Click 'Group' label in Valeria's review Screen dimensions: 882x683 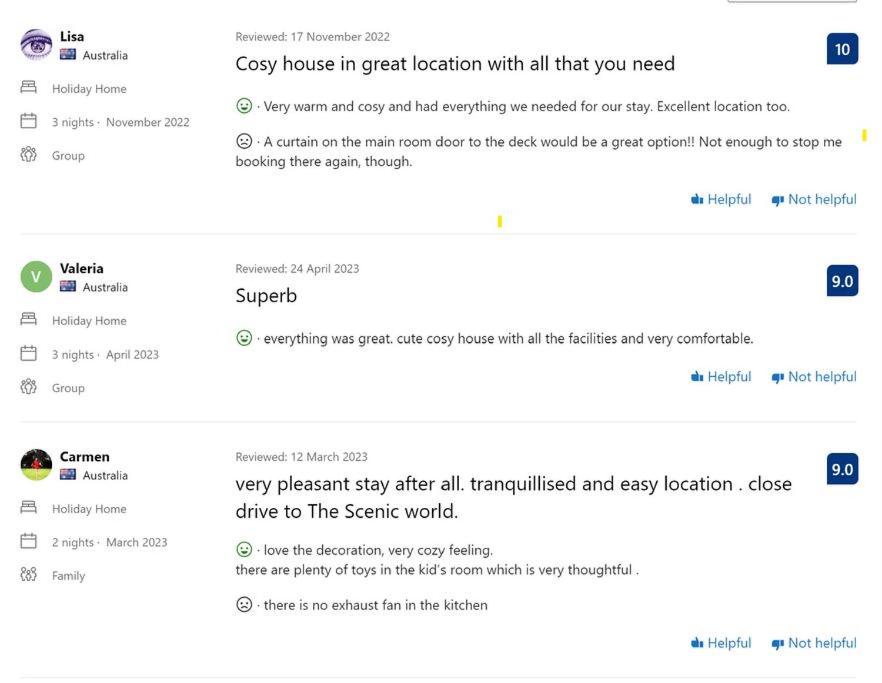(x=68, y=388)
